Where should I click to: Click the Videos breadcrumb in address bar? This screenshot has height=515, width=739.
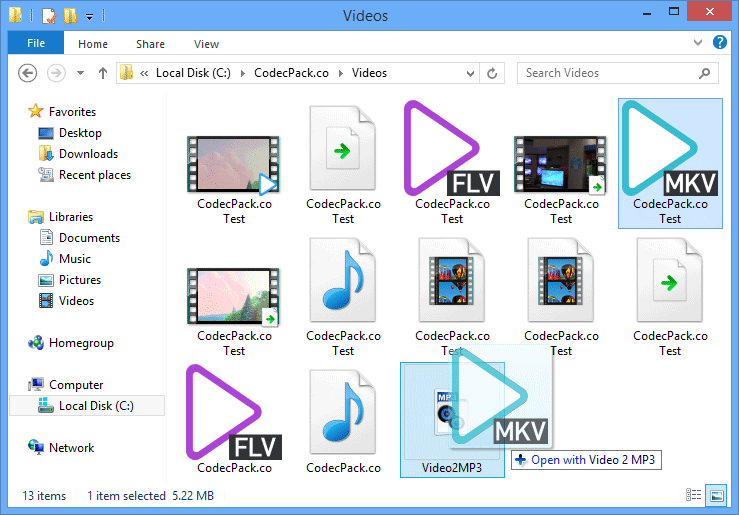point(370,73)
